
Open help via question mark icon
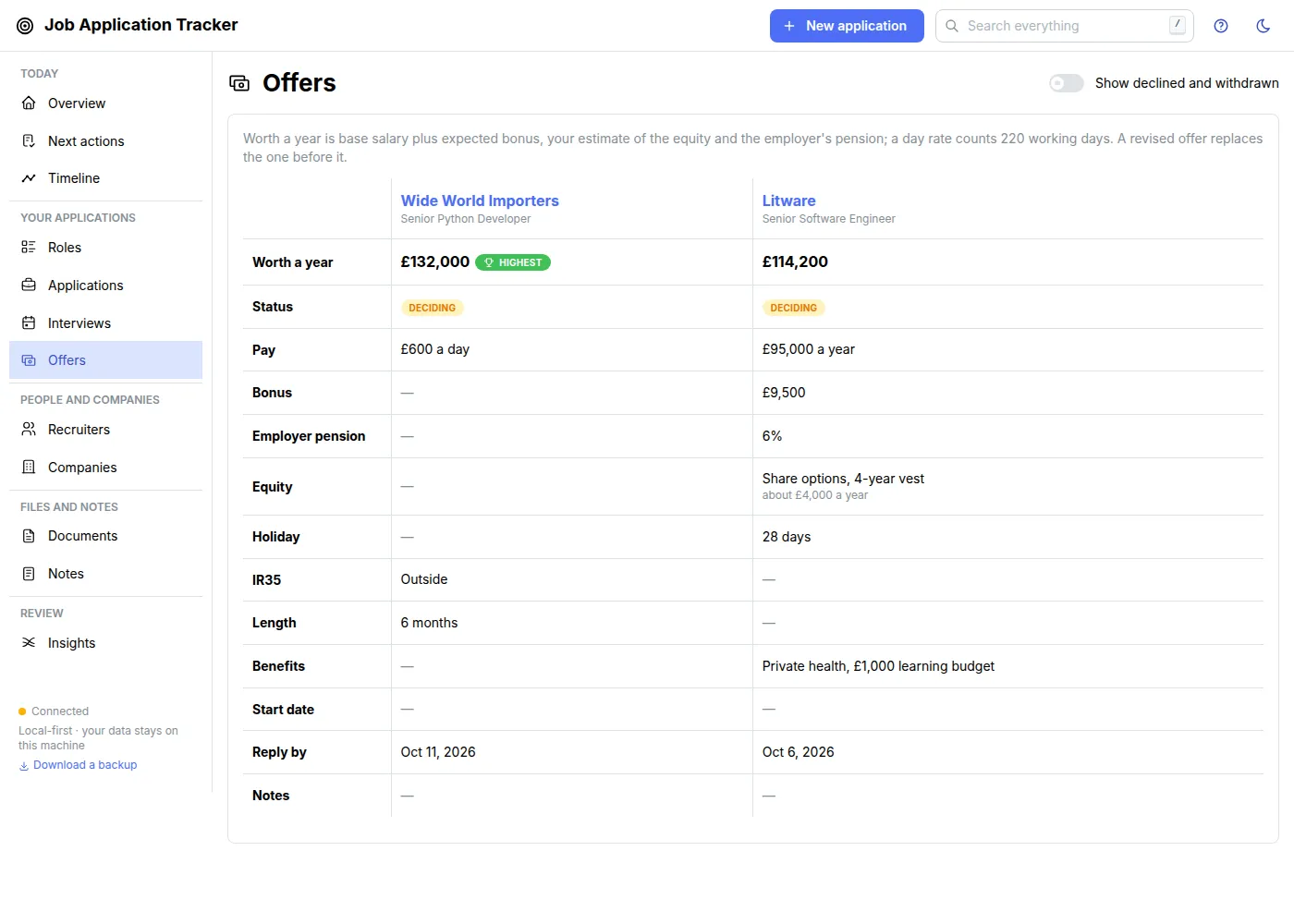coord(1221,26)
